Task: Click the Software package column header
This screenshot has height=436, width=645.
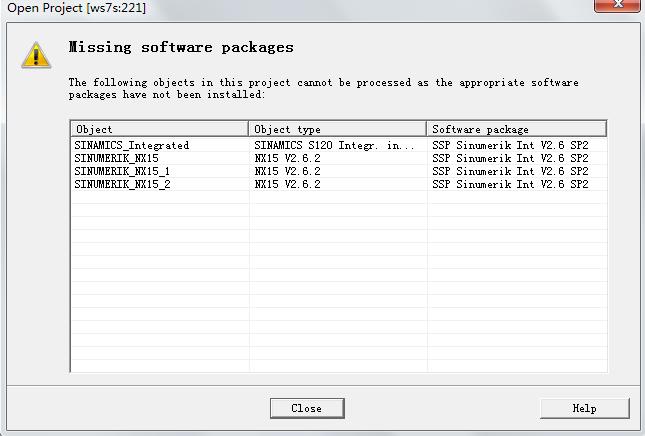Action: [516, 129]
